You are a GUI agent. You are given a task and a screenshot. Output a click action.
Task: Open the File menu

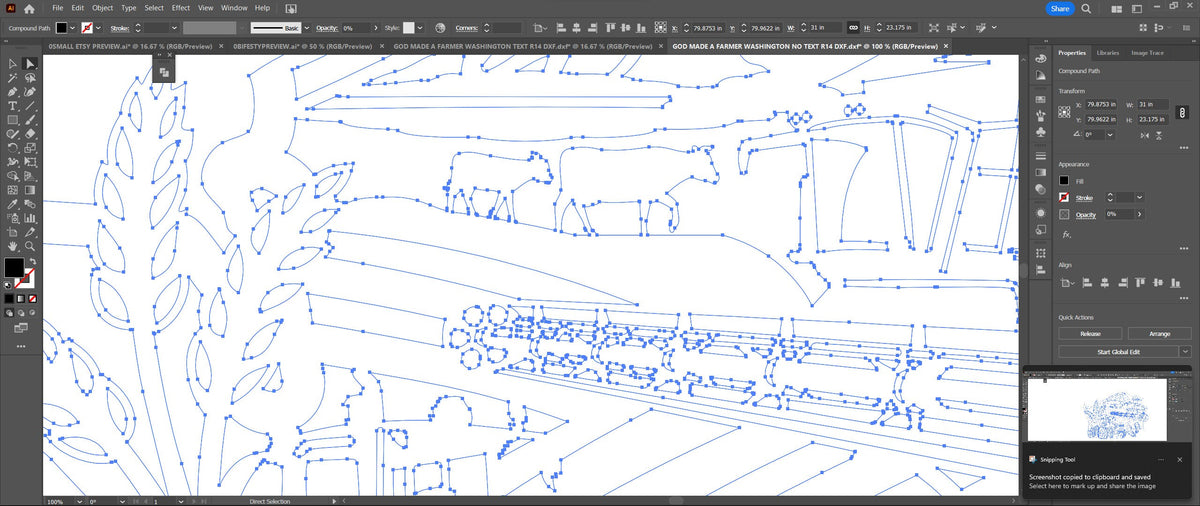(x=58, y=8)
